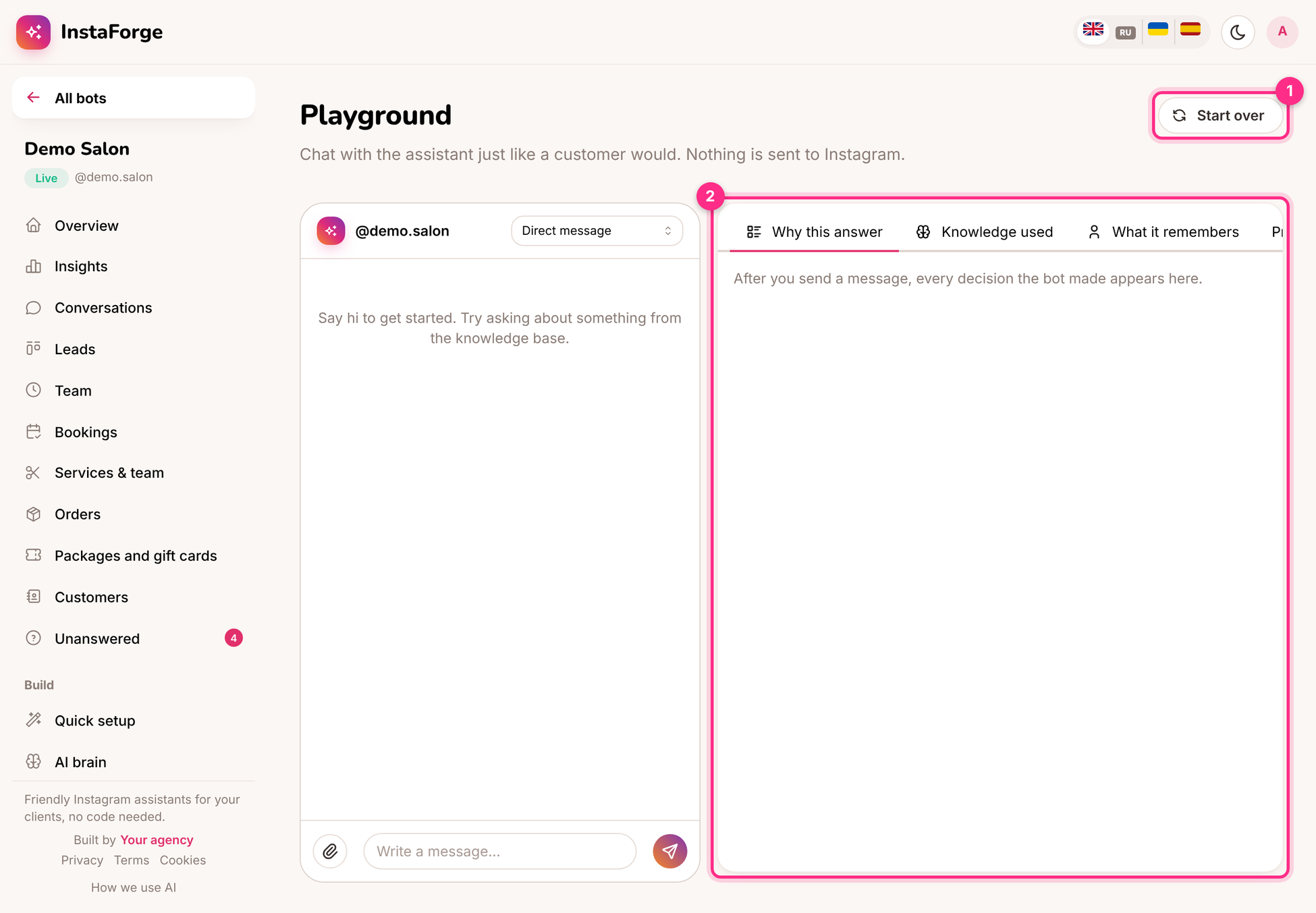The width and height of the screenshot is (1316, 913).
Task: Open the Direct message dropdown
Action: click(x=597, y=231)
